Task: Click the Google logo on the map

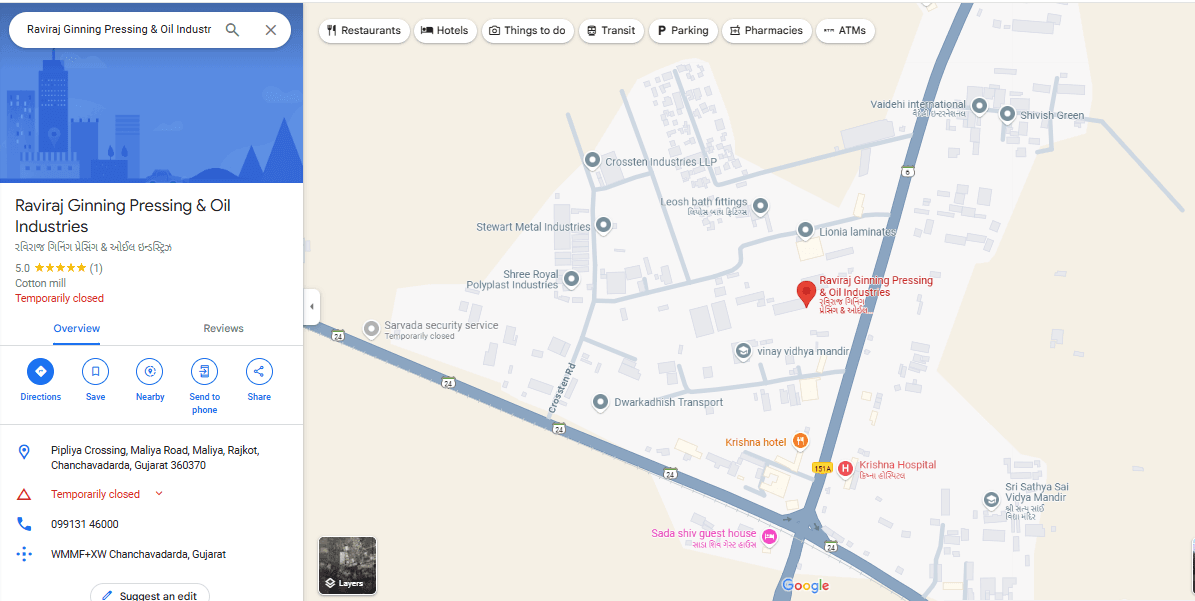Action: (806, 586)
